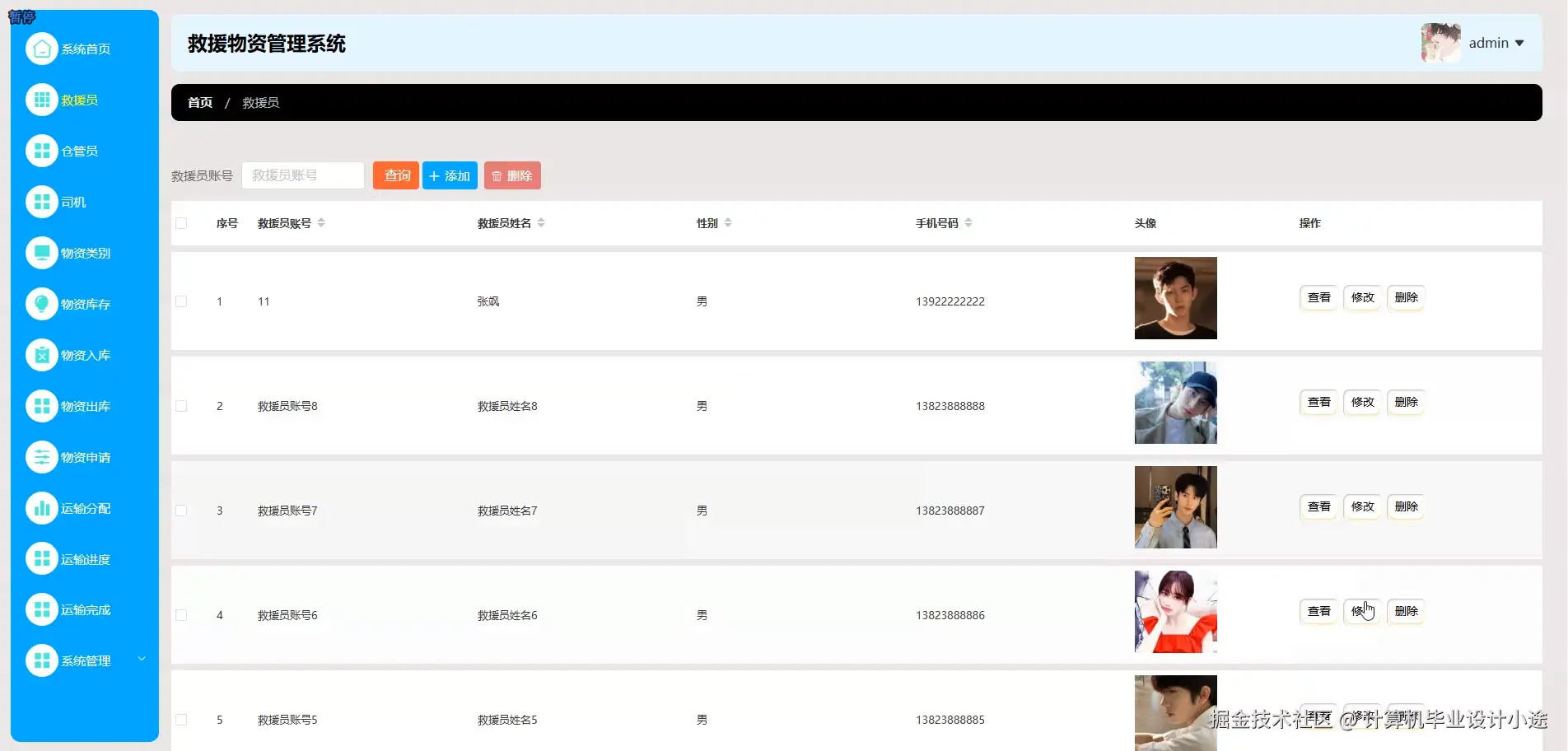This screenshot has width=1568, height=751.
Task: Click 查看 for 救援员账号8 row
Action: click(1318, 402)
